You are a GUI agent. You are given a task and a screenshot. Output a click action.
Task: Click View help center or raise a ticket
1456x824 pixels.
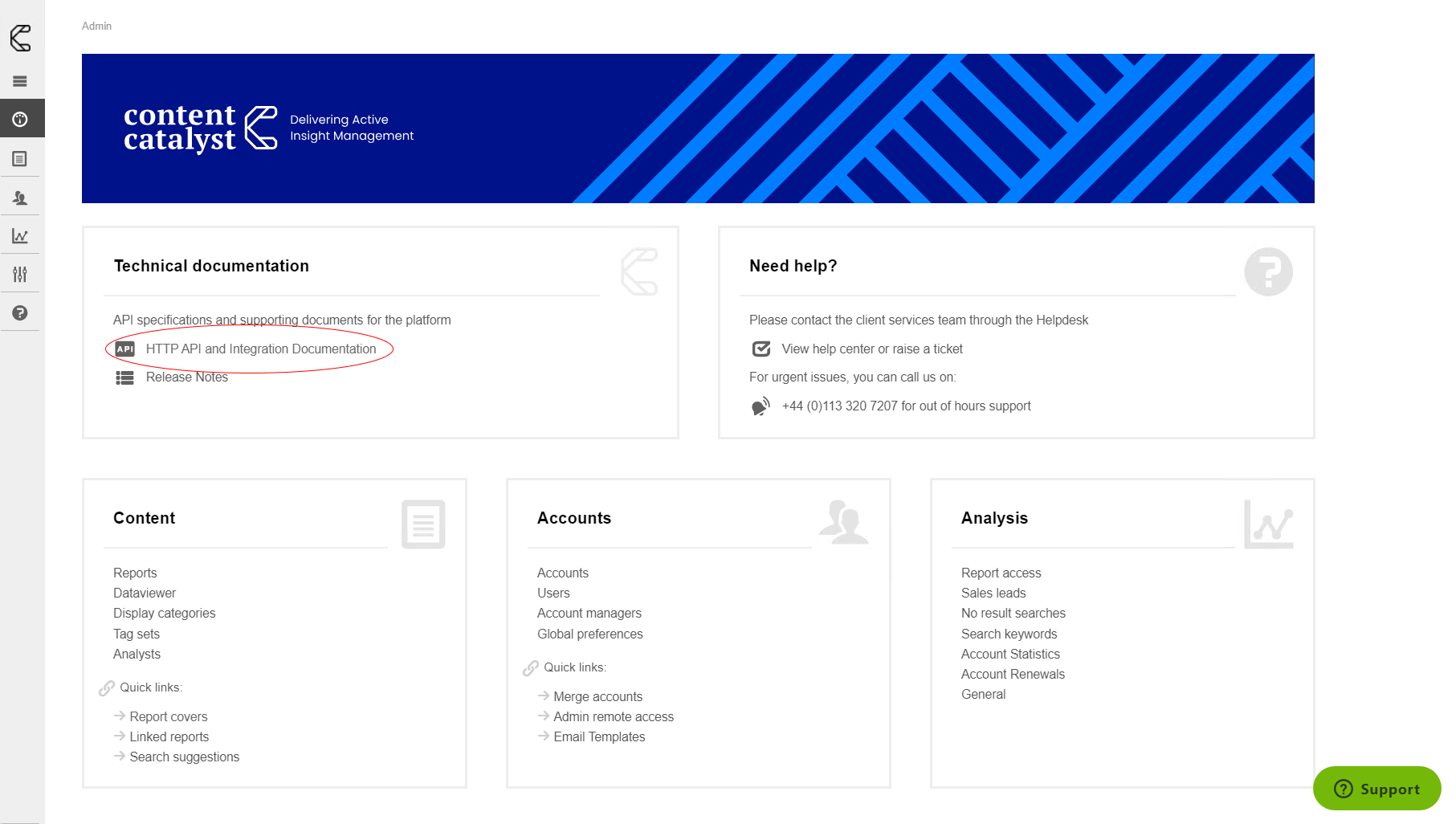pyautogui.click(x=871, y=349)
